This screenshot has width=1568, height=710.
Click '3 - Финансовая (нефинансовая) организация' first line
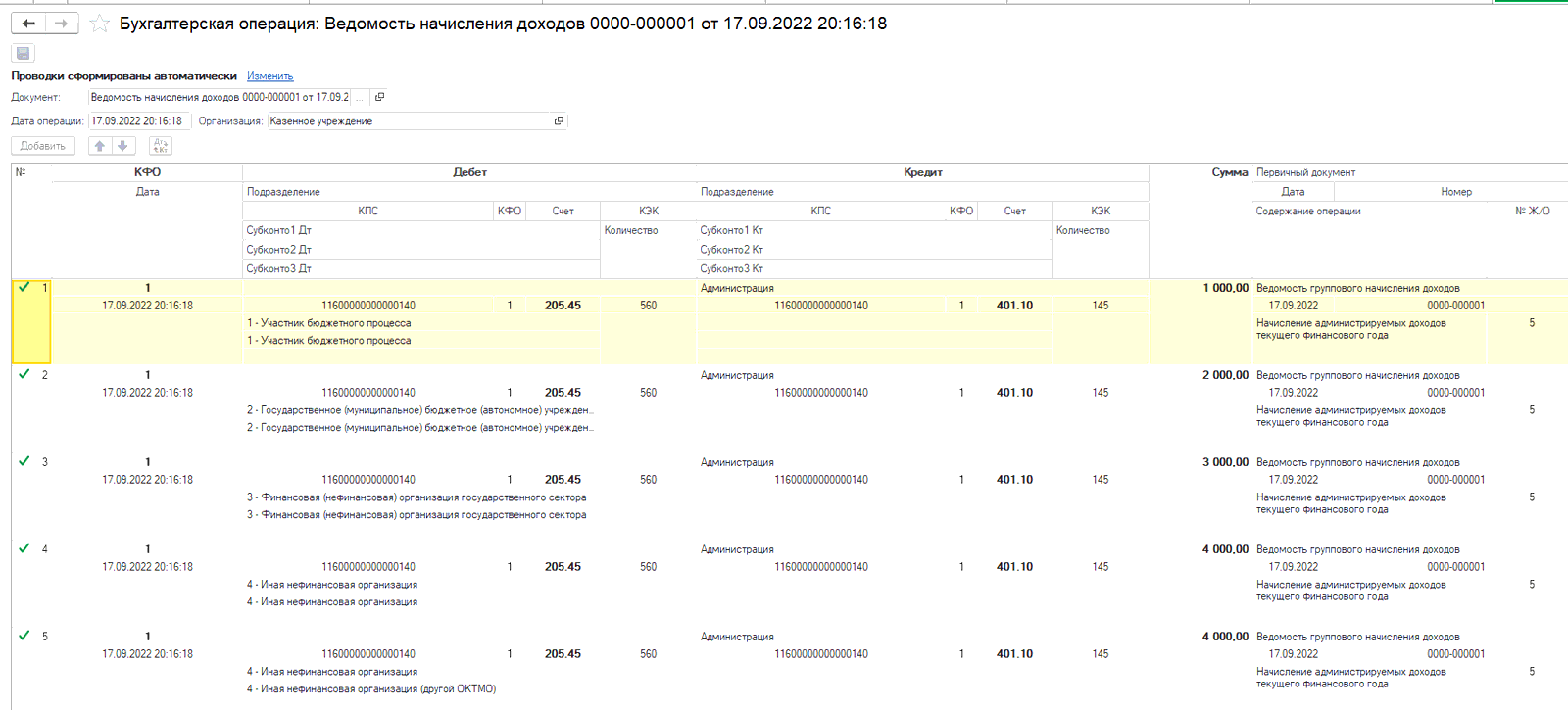[x=416, y=497]
